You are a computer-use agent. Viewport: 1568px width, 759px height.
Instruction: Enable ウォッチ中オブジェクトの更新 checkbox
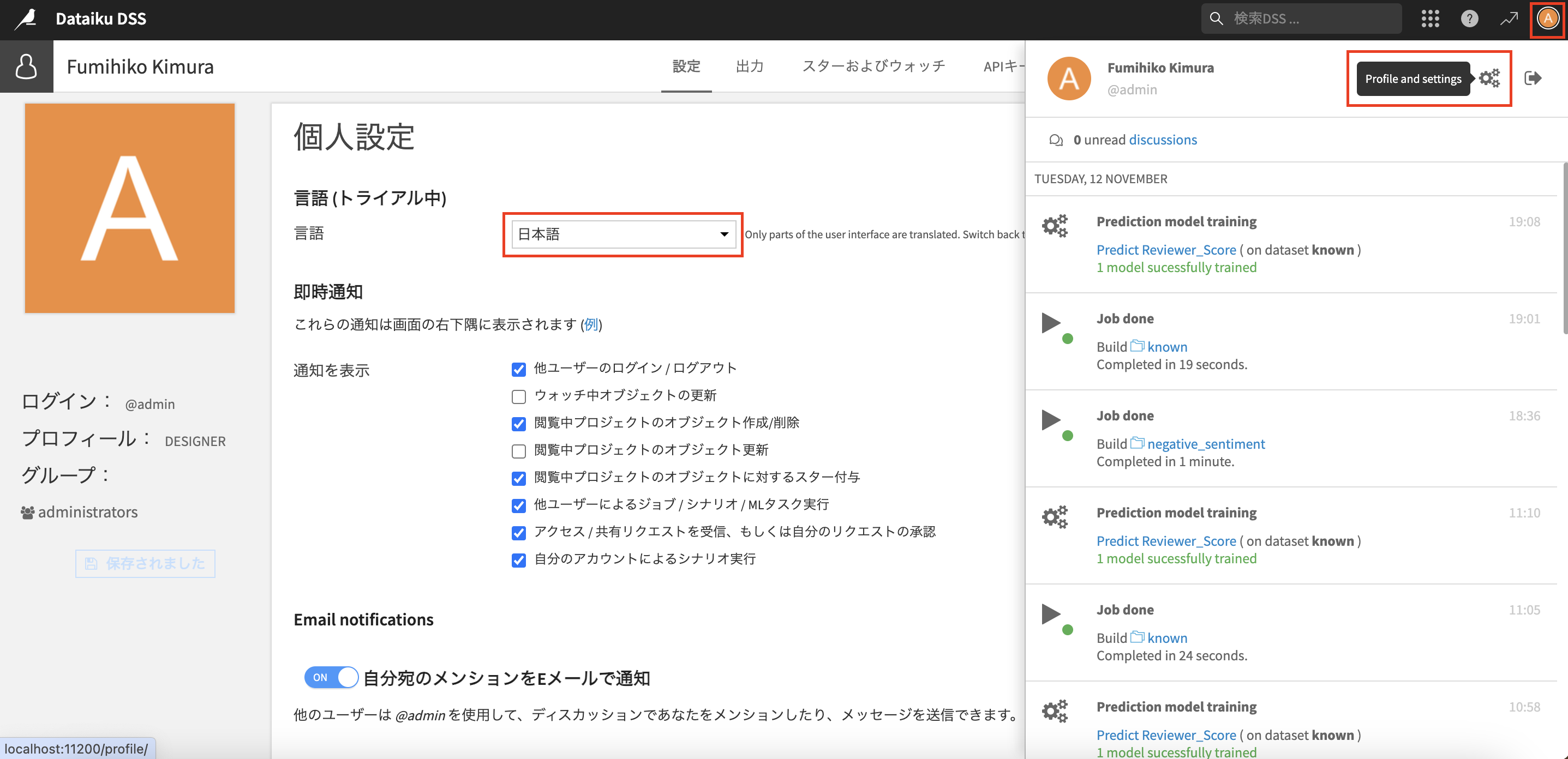pos(519,396)
